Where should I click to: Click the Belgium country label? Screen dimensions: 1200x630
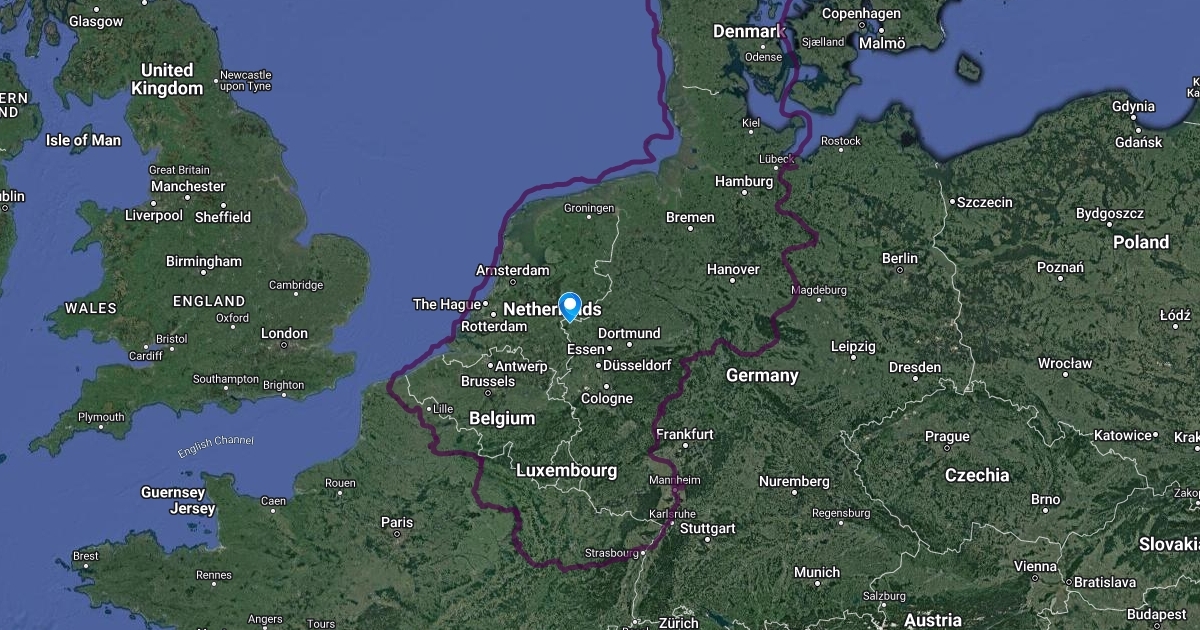[x=502, y=418]
